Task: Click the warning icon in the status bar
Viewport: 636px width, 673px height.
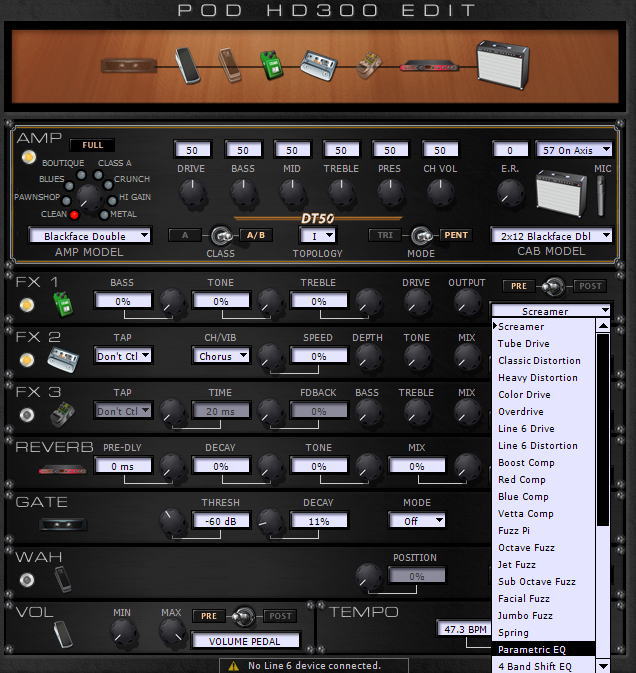Action: 233,666
